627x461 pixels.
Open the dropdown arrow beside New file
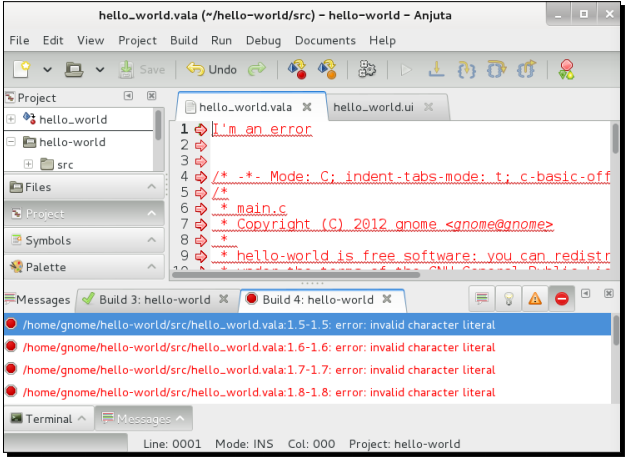tap(47, 69)
